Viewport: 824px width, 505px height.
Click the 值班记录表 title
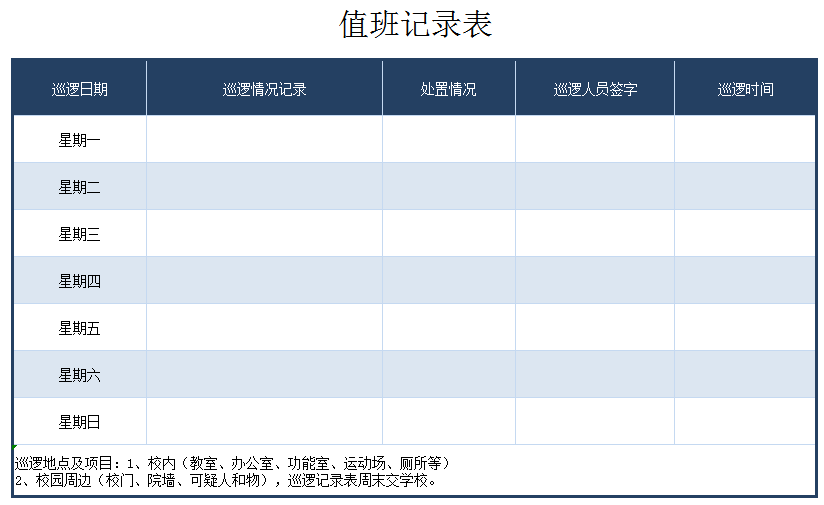click(x=416, y=25)
